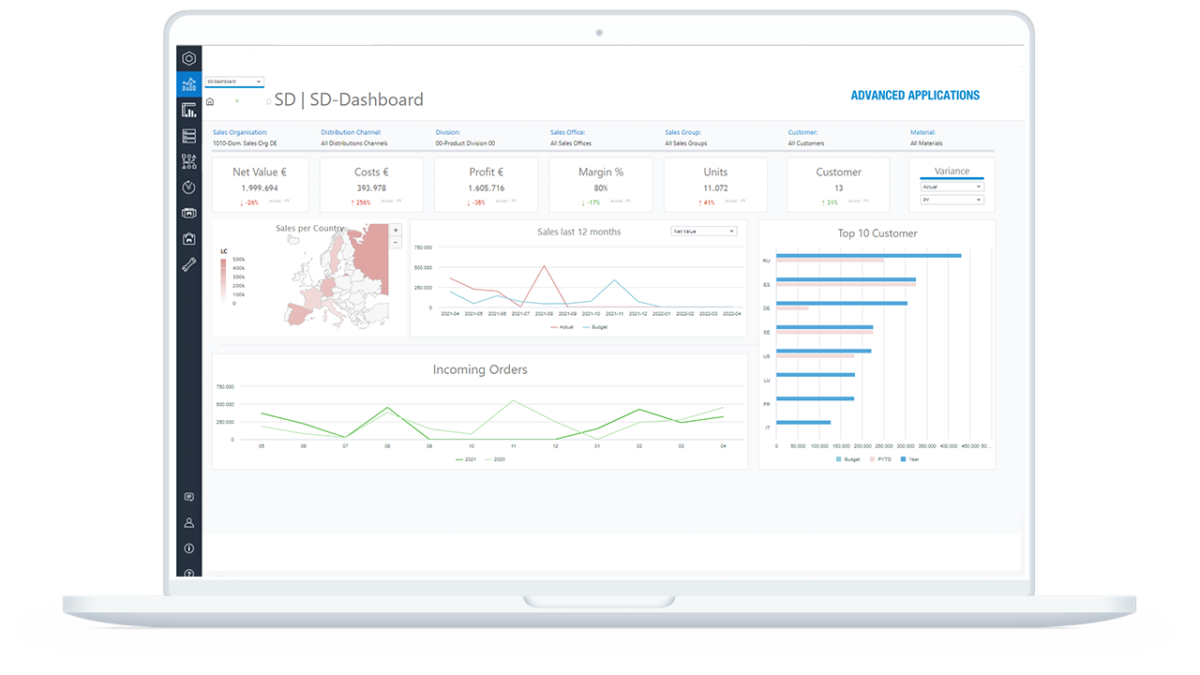Screen dimensions: 1200x675
Task: Open the stopwatch timer sidebar icon
Action: pos(189,187)
